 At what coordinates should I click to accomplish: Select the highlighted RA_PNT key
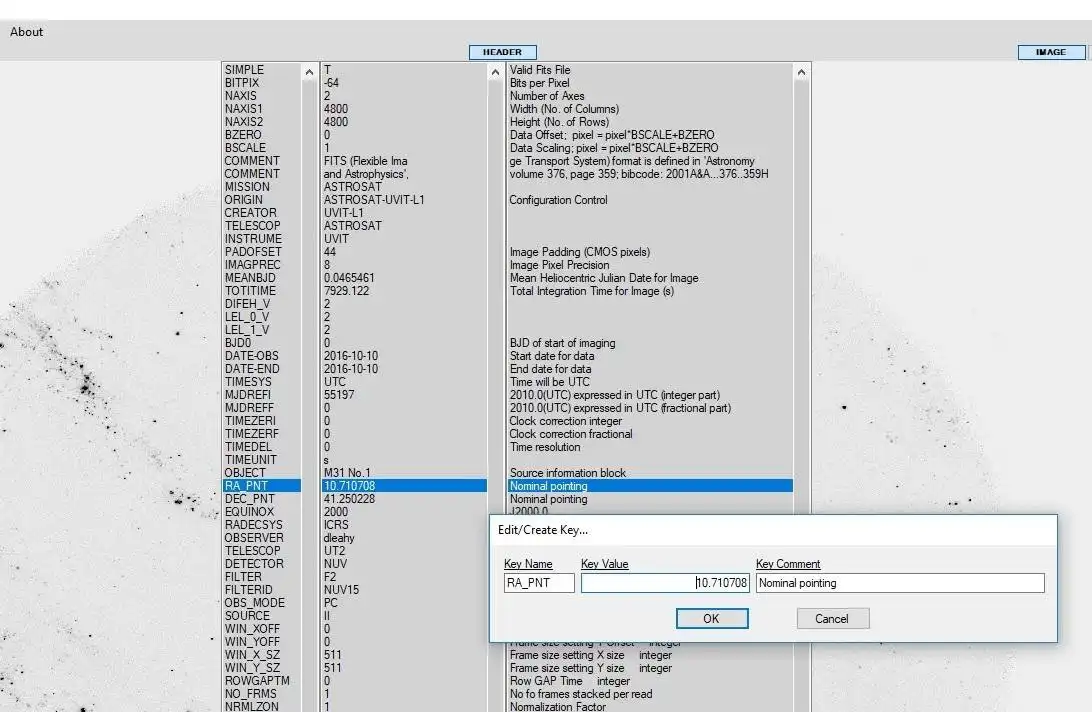(262, 486)
